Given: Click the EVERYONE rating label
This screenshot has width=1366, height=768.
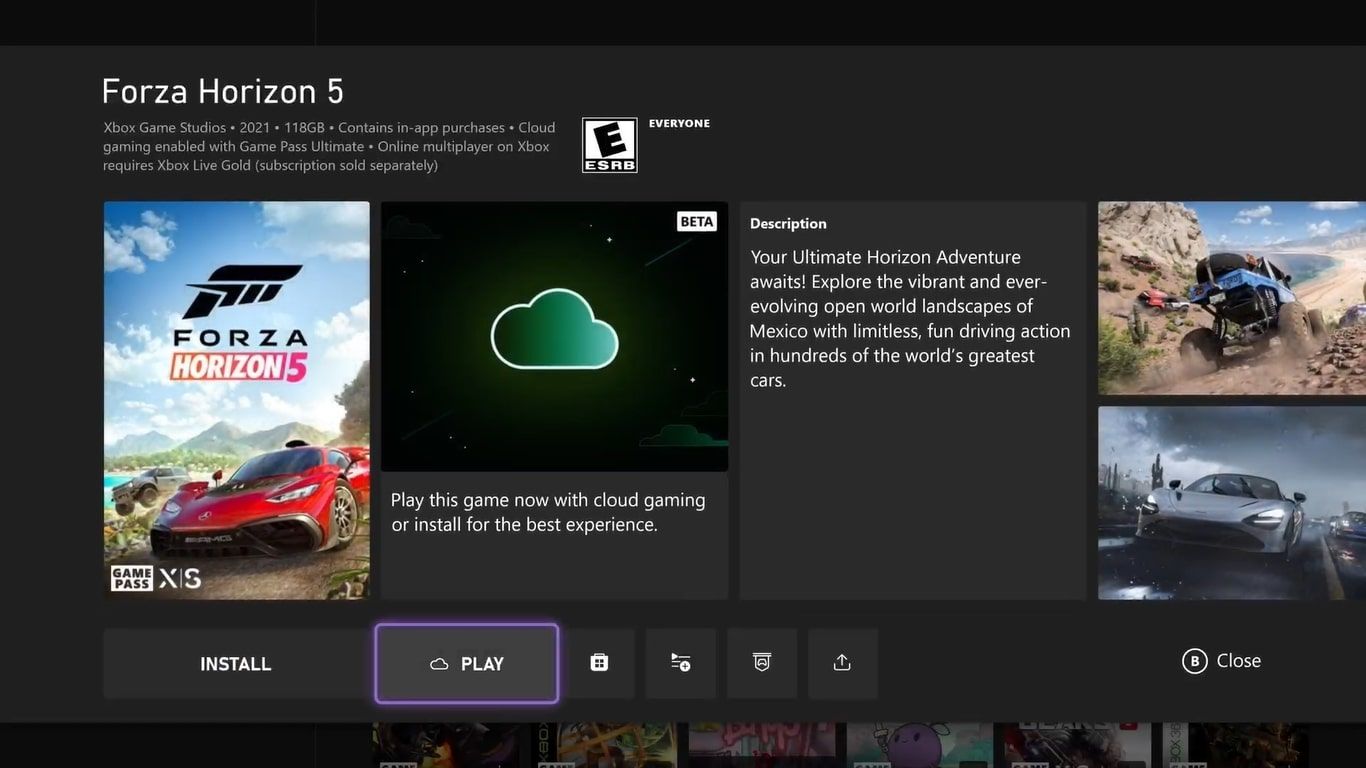Looking at the screenshot, I should pyautogui.click(x=679, y=124).
